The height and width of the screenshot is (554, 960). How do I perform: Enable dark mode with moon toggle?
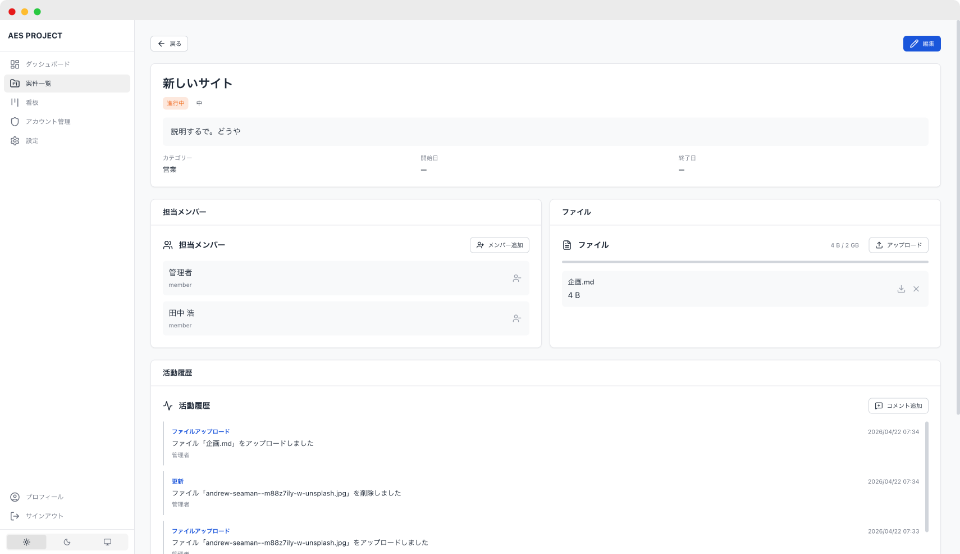tap(67, 542)
